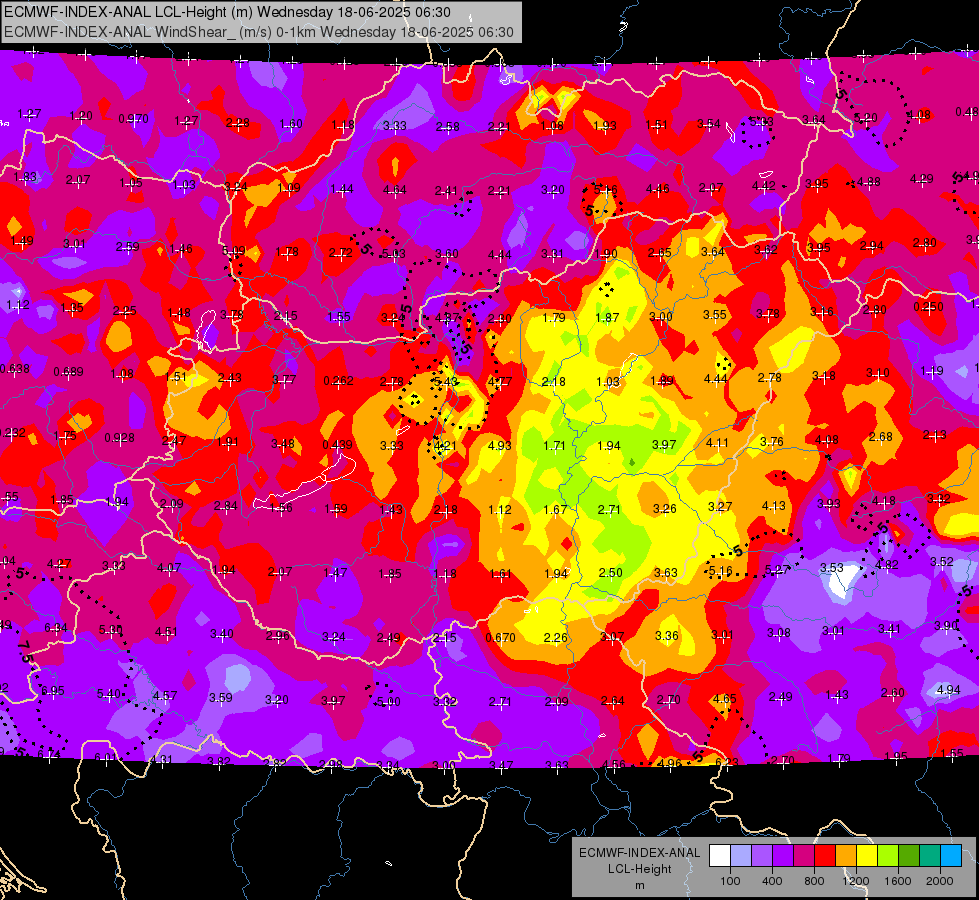Click the wind shear value 1.12 on orange area
Viewport: 979px width, 900px height.
click(500, 510)
